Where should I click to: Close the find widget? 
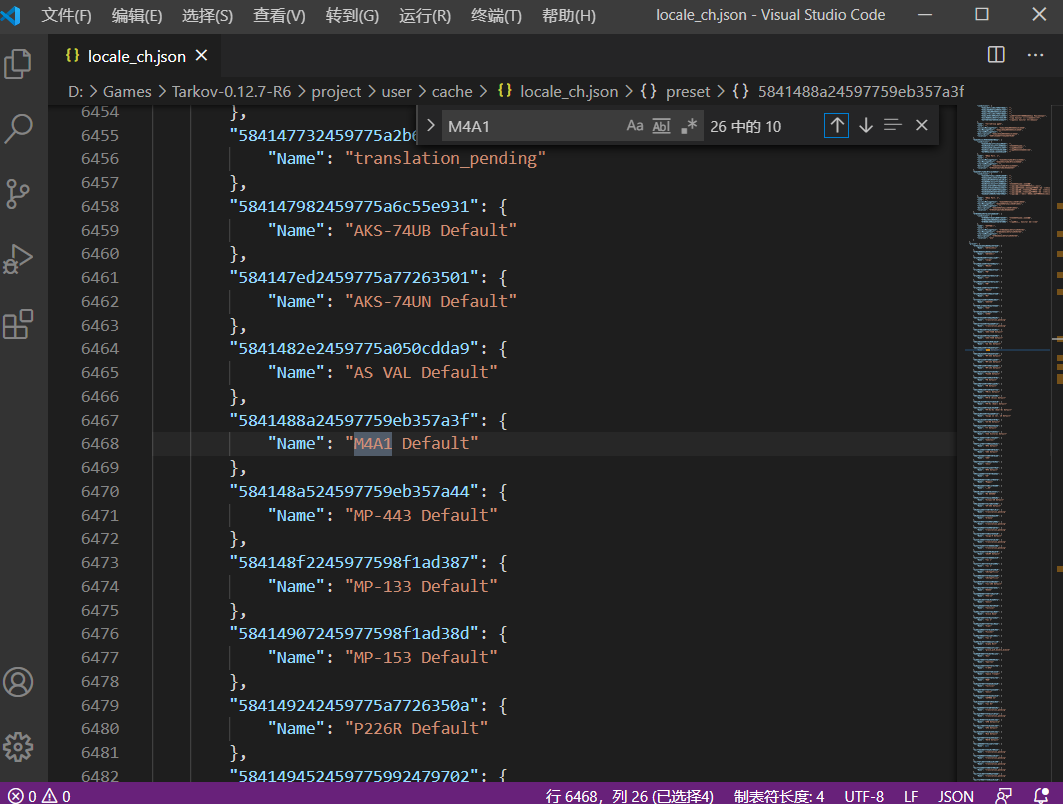pos(921,125)
